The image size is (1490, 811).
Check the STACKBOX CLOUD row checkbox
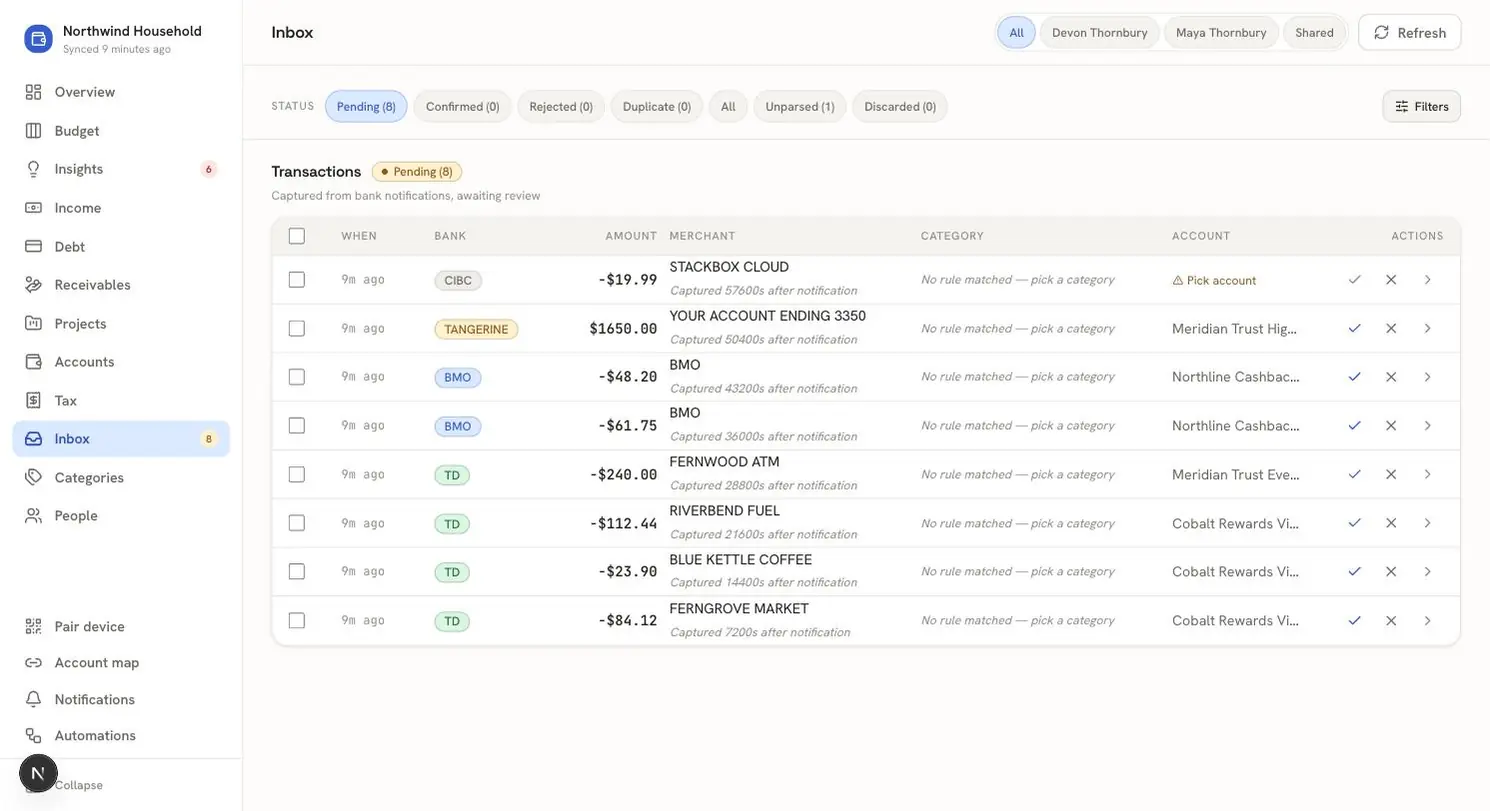(297, 280)
